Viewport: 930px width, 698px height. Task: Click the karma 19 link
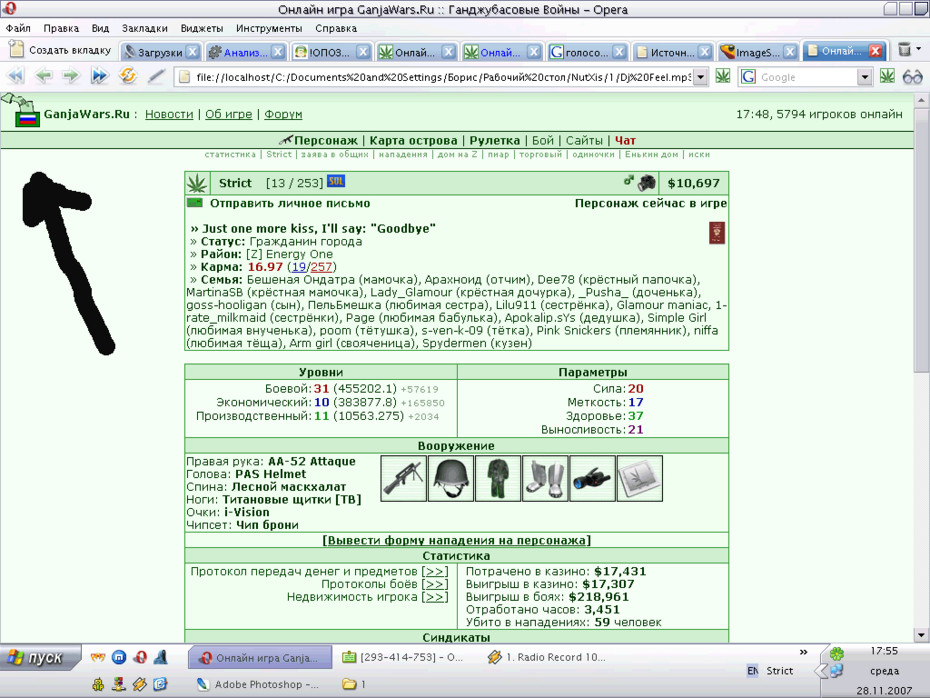(299, 267)
